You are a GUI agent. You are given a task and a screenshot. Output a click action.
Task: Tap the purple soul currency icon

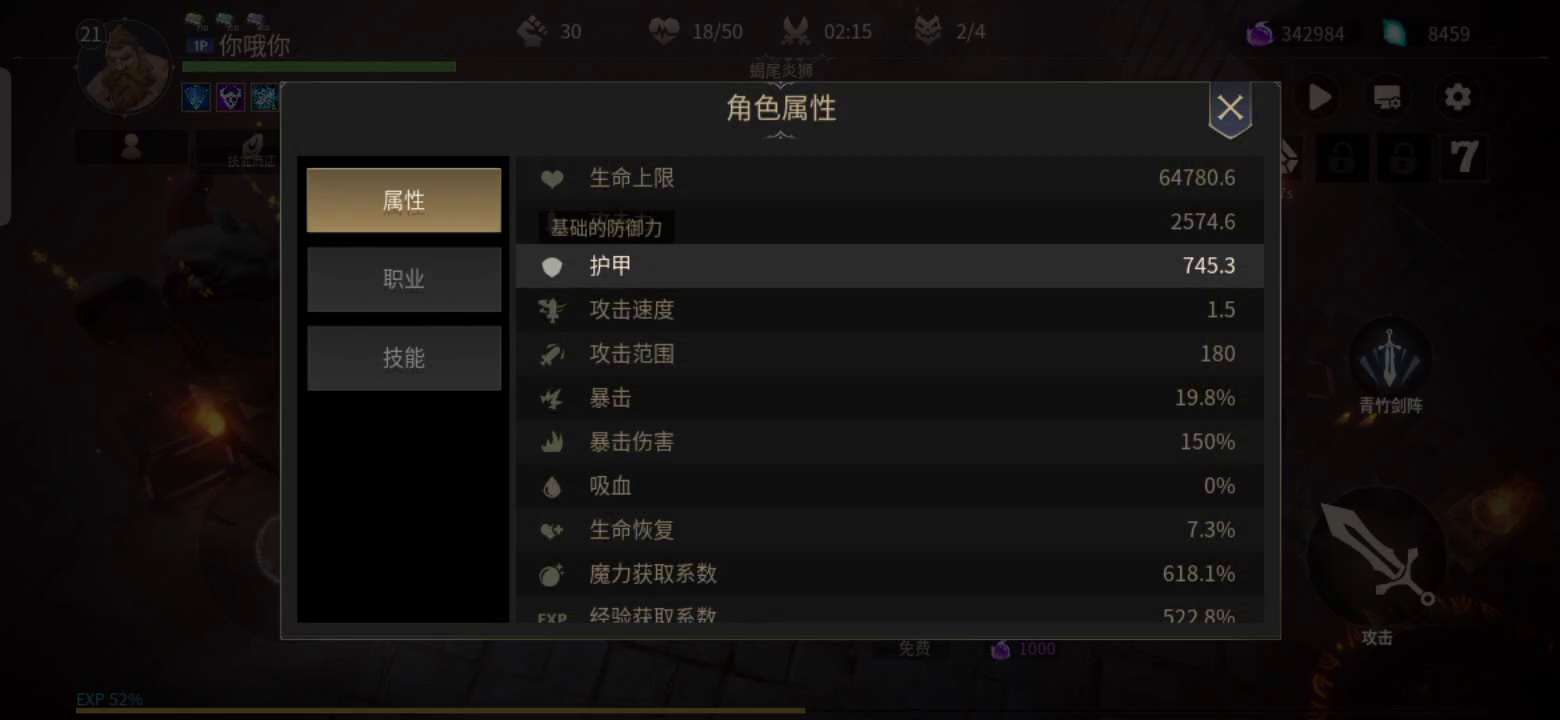pos(1259,34)
